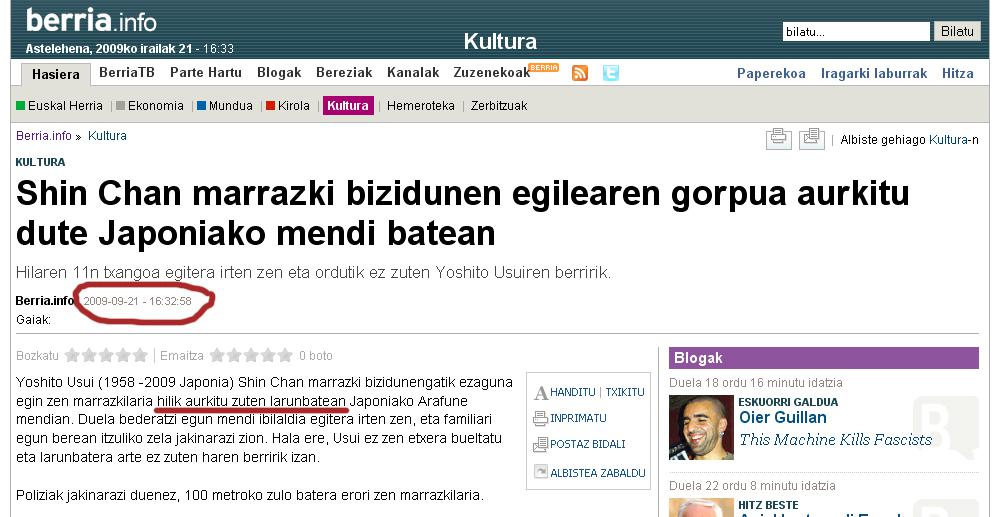Open the Oier Guillan blog link
996x517 pixels.
point(783,417)
